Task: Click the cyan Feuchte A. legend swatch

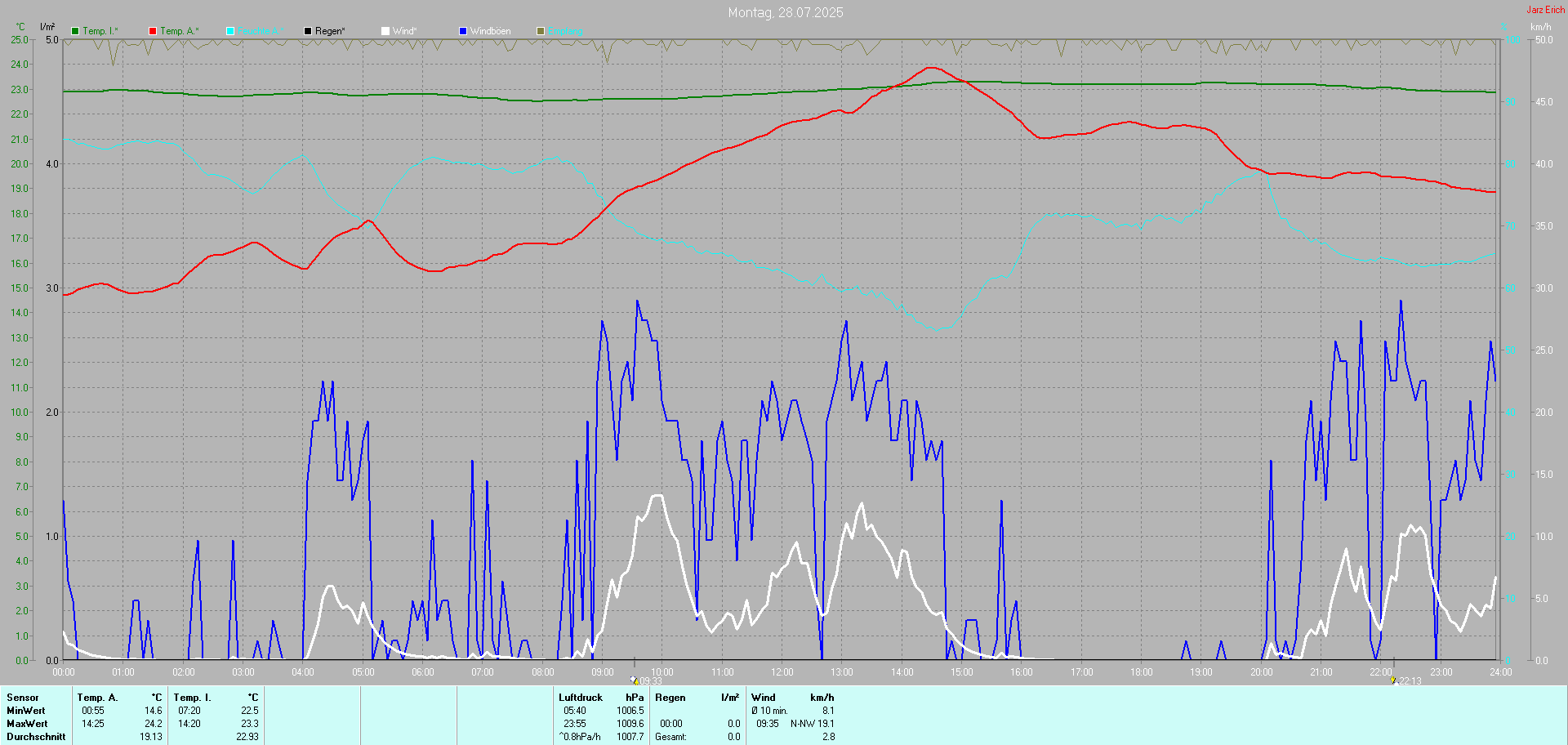Action: point(230,31)
